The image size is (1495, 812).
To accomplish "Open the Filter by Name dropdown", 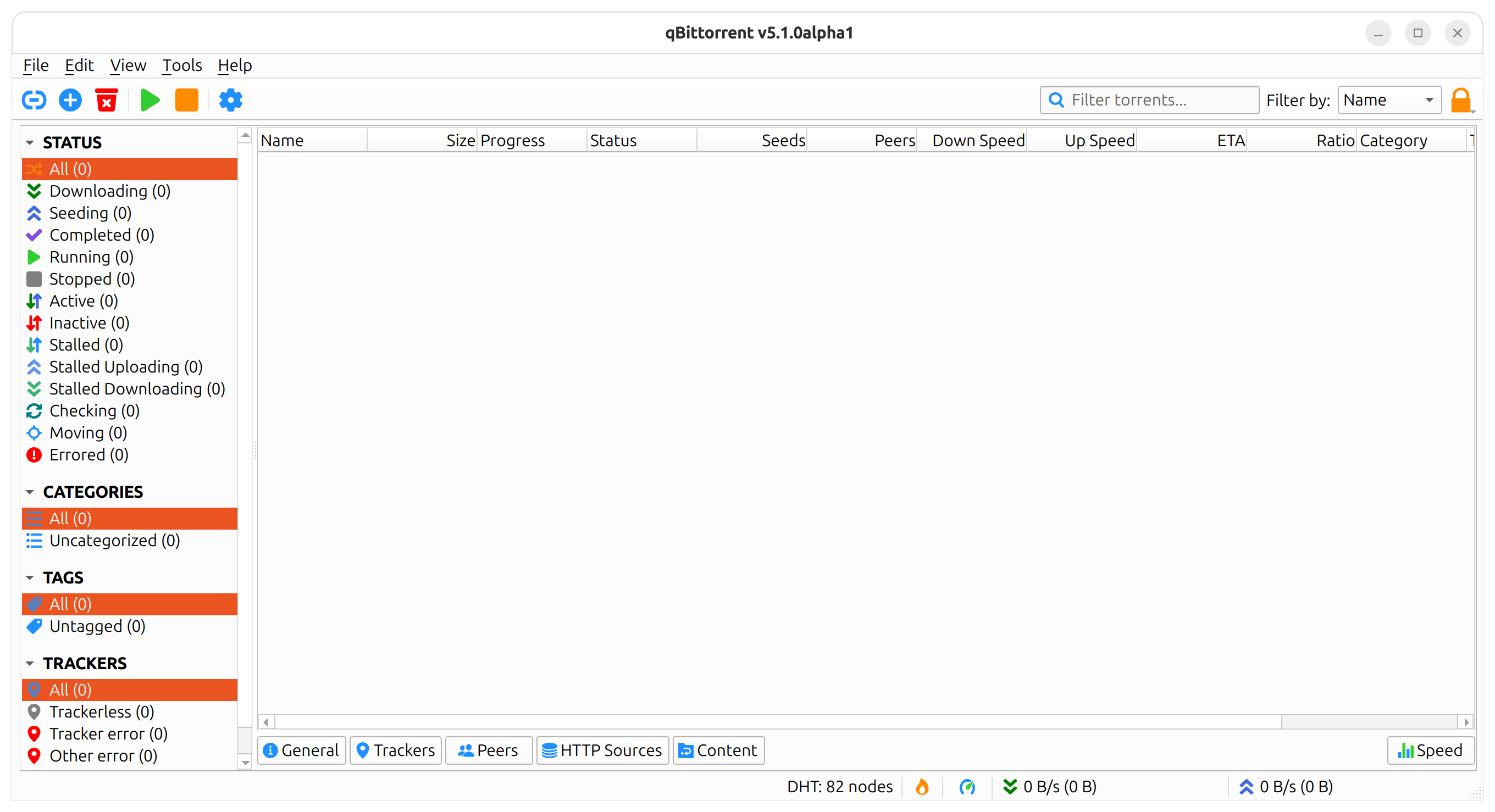I will [x=1389, y=100].
